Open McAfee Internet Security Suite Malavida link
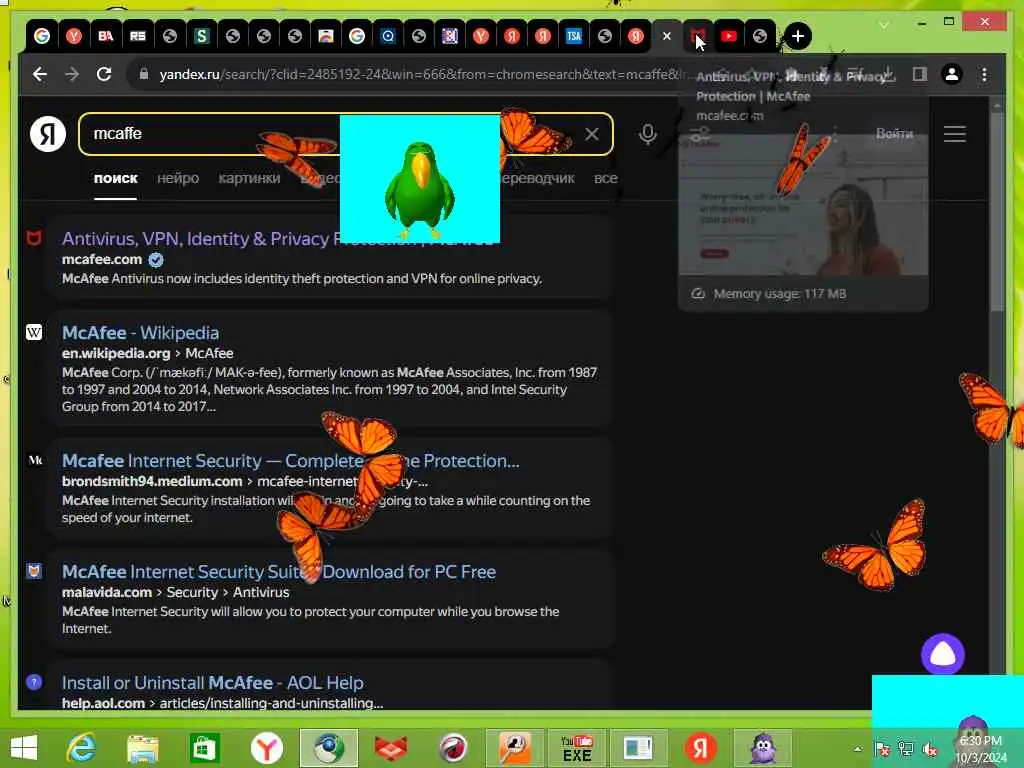The height and width of the screenshot is (768, 1024). pos(279,571)
